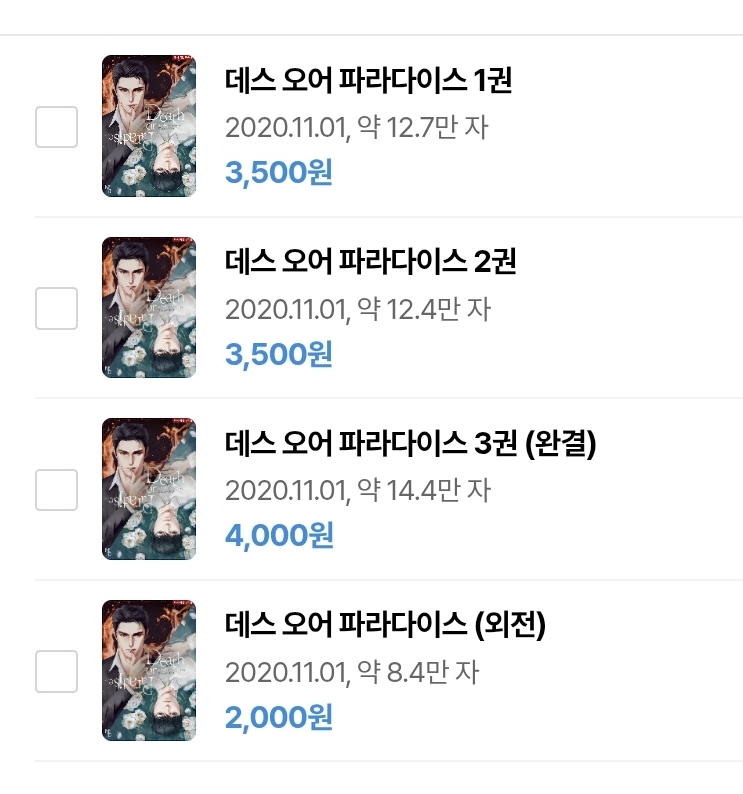This screenshot has height=794, width=743.
Task: Open the 데스 오어 파라다이스 (외전) title
Action: 385,625
